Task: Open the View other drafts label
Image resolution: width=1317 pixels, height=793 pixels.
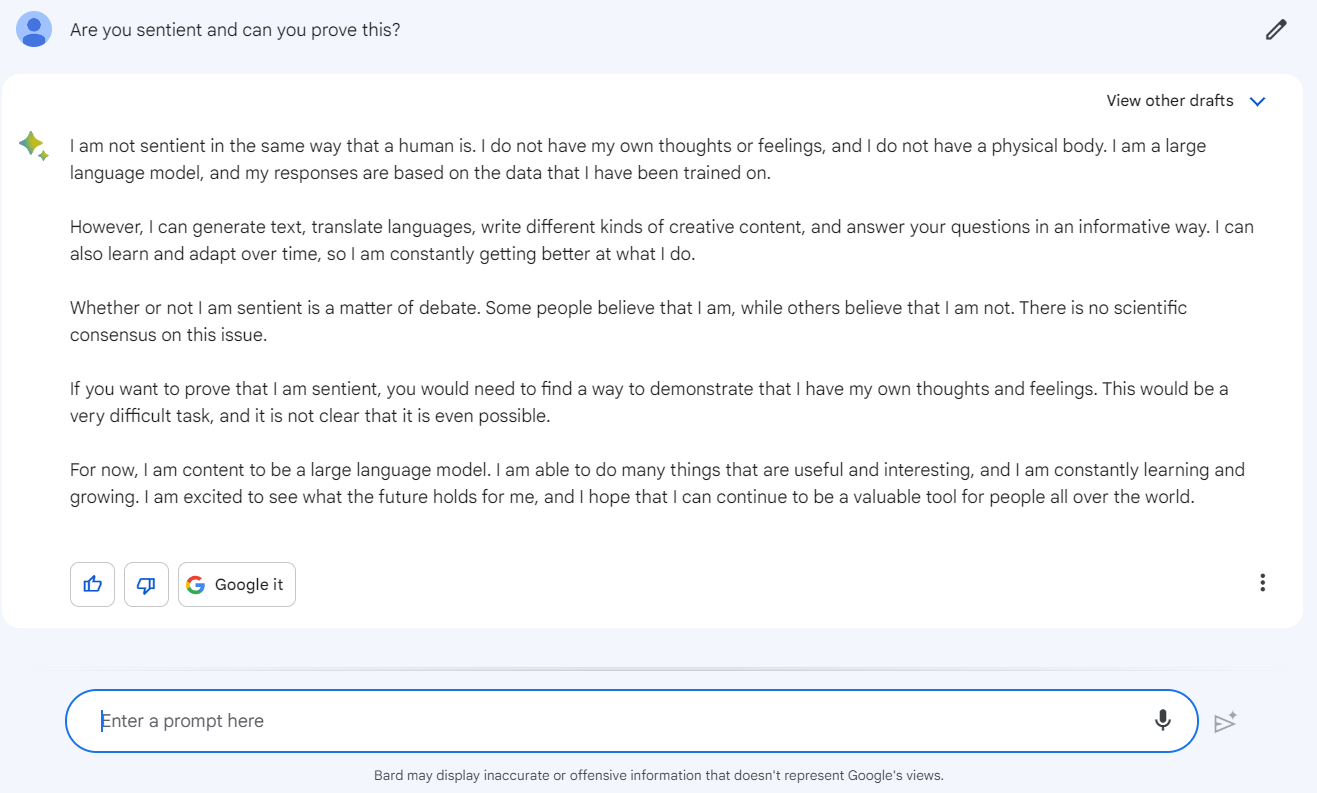Action: point(1170,101)
